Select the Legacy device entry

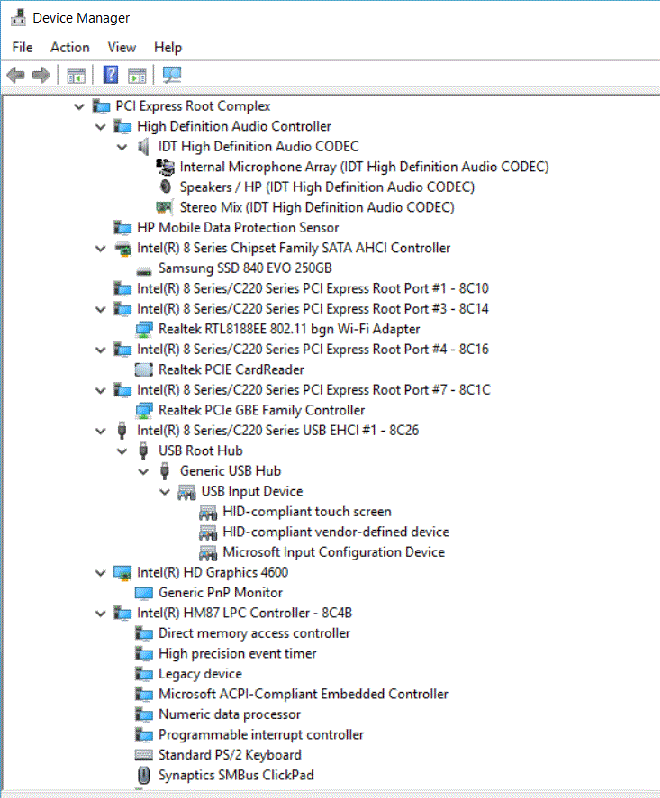coord(200,674)
